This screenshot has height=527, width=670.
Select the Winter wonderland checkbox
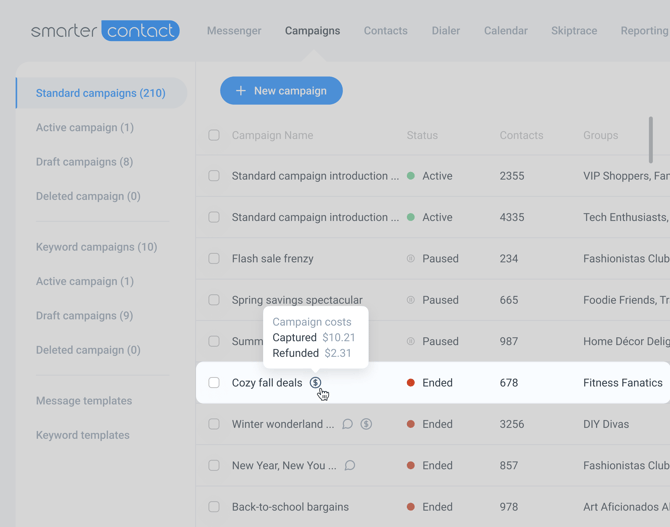tap(214, 424)
